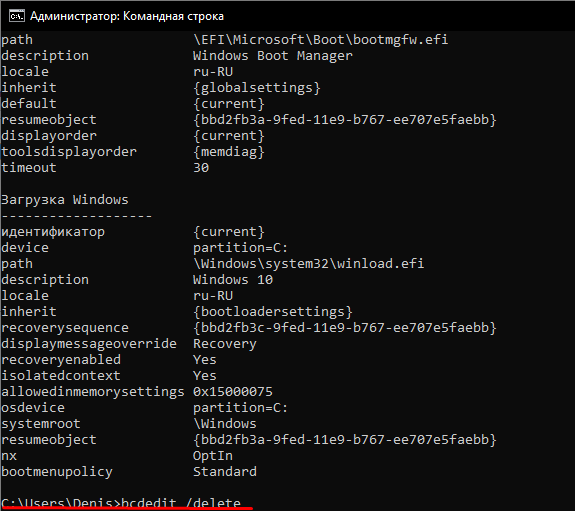575x511 pixels.
Task: Click the displaymessageoverride 'Recovery' value
Action: [225, 344]
